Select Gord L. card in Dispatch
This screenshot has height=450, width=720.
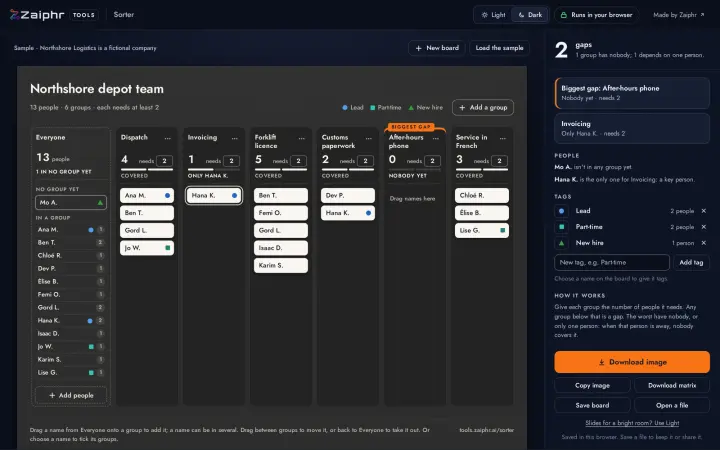147,231
